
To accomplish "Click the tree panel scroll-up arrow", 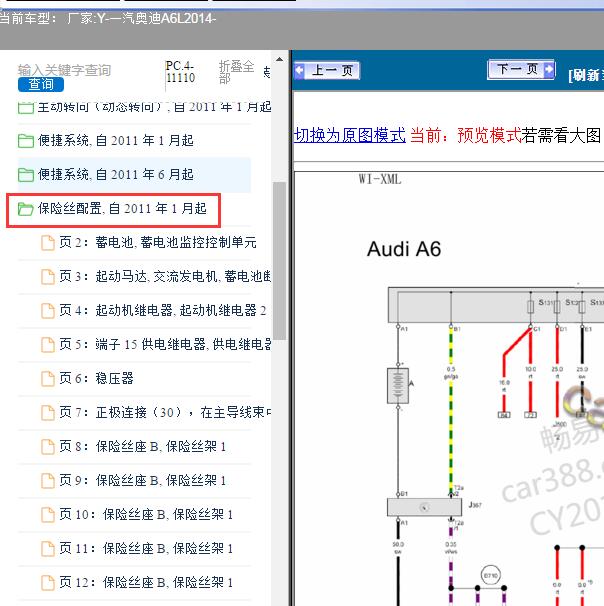I will [x=279, y=60].
